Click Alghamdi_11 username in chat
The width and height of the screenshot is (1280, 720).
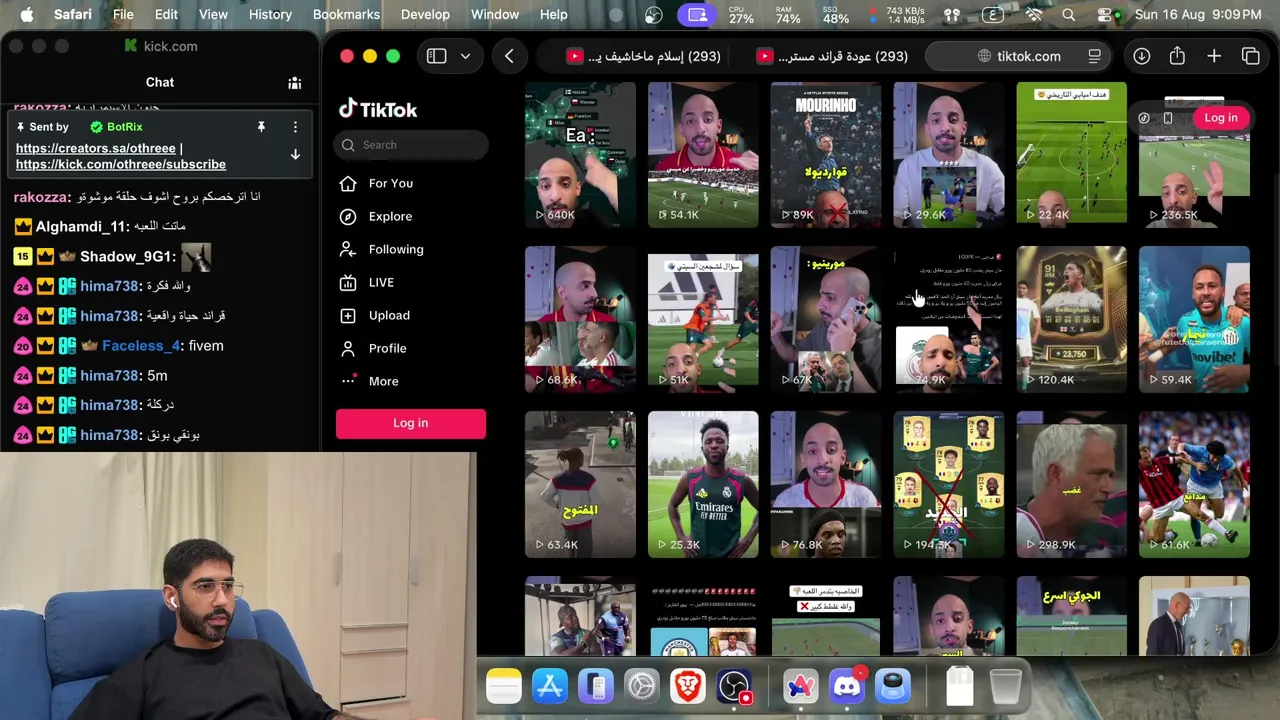(x=83, y=227)
